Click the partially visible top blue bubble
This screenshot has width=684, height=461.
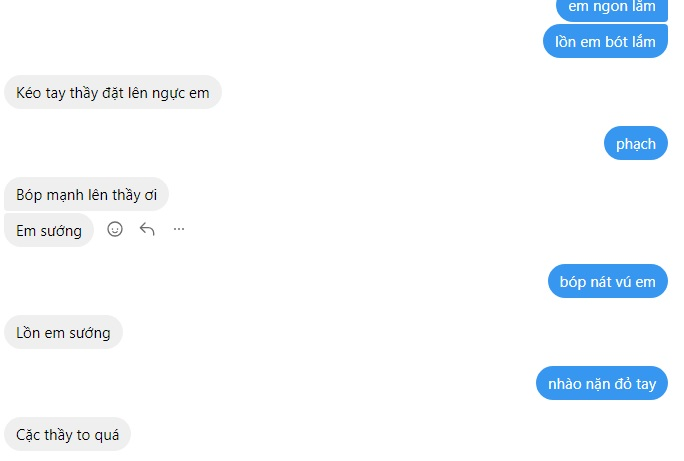(x=612, y=9)
